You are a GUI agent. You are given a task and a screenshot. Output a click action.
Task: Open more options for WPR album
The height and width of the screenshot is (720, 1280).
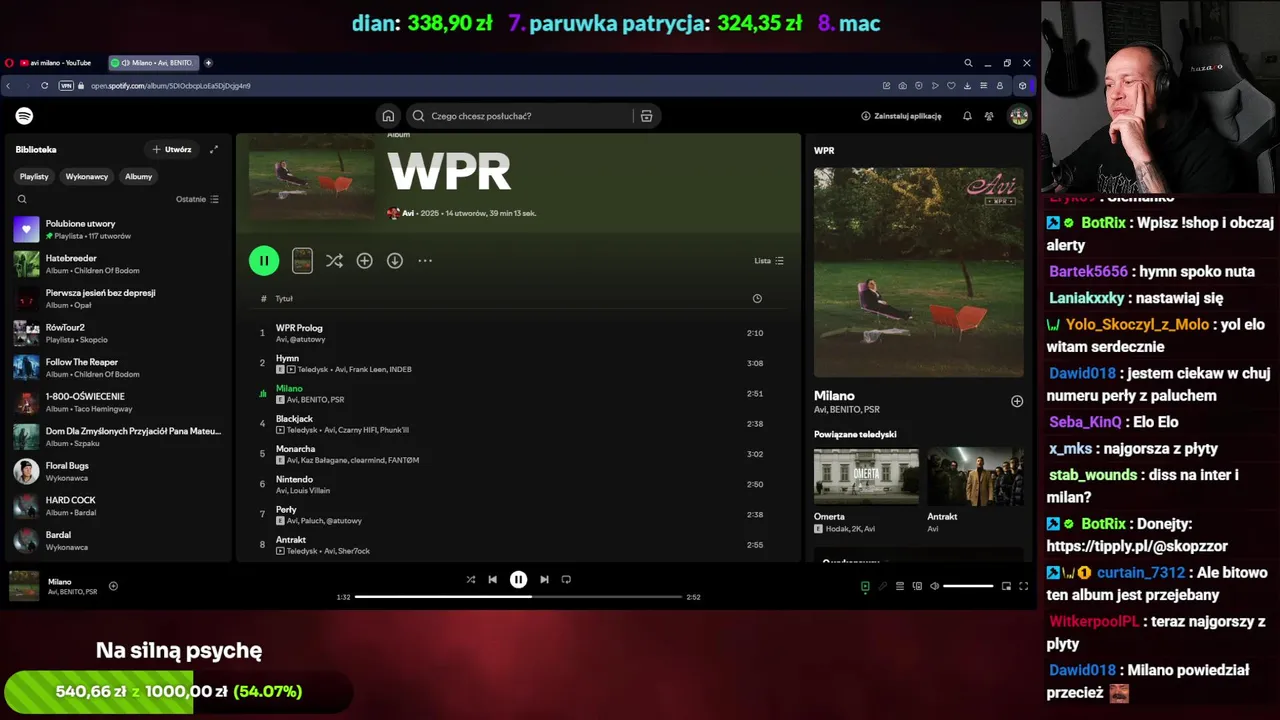425,261
